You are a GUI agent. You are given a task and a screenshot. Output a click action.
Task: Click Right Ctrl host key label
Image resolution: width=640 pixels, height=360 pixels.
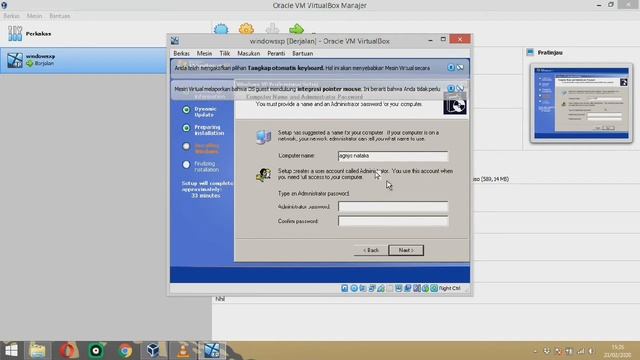450,288
